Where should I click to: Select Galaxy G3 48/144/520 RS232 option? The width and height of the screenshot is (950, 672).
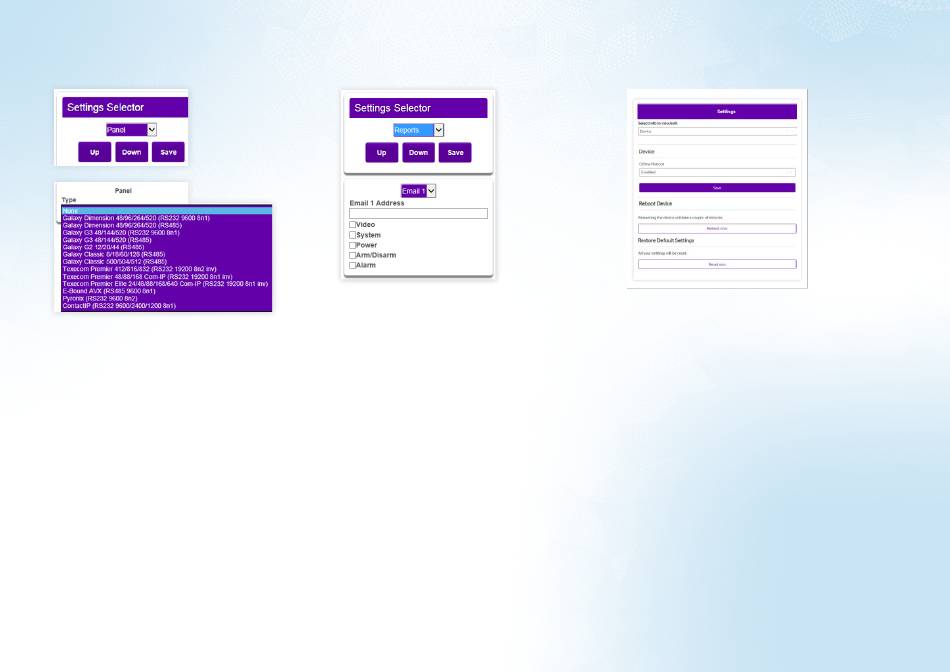pyautogui.click(x=167, y=233)
